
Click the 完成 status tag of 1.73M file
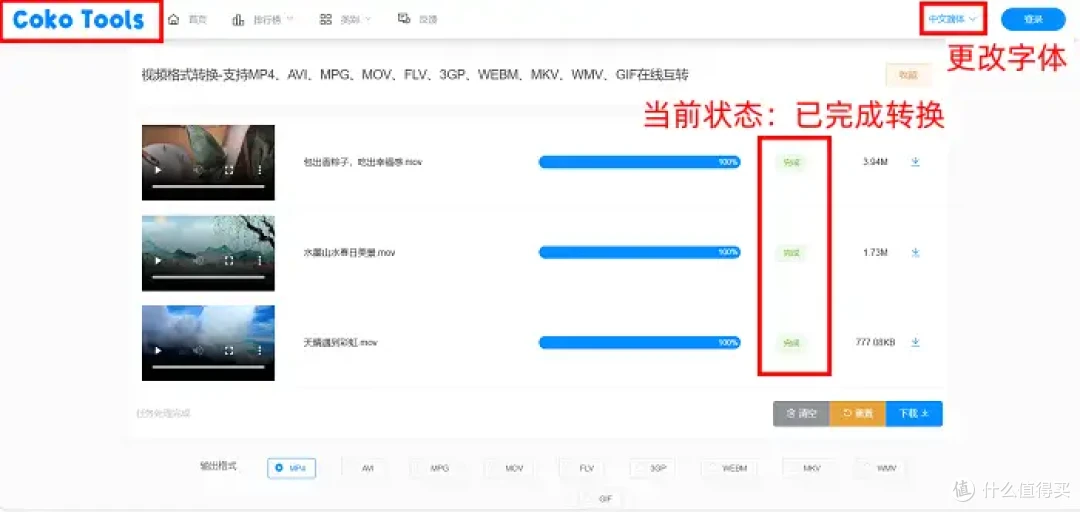pos(791,253)
